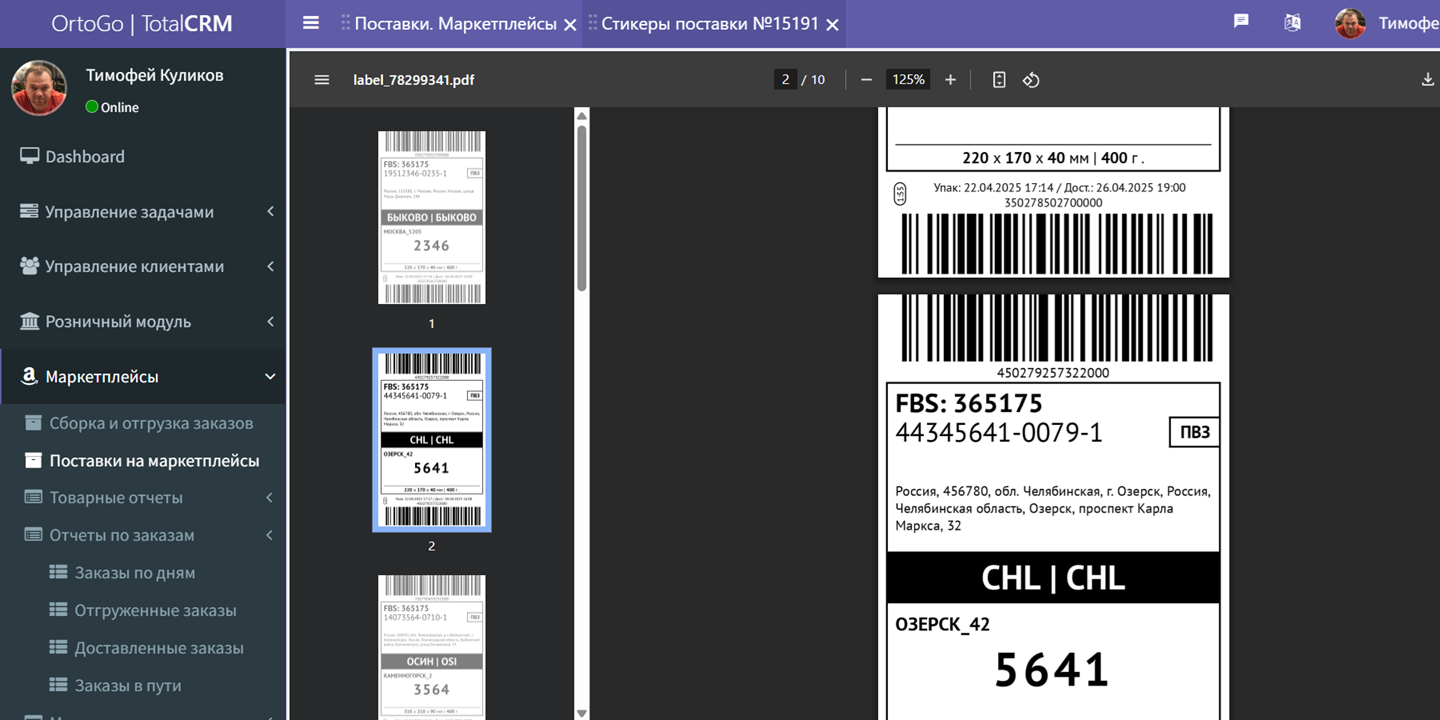Click the file name label_78299341.pdf
The width and height of the screenshot is (1440, 720).
(414, 80)
